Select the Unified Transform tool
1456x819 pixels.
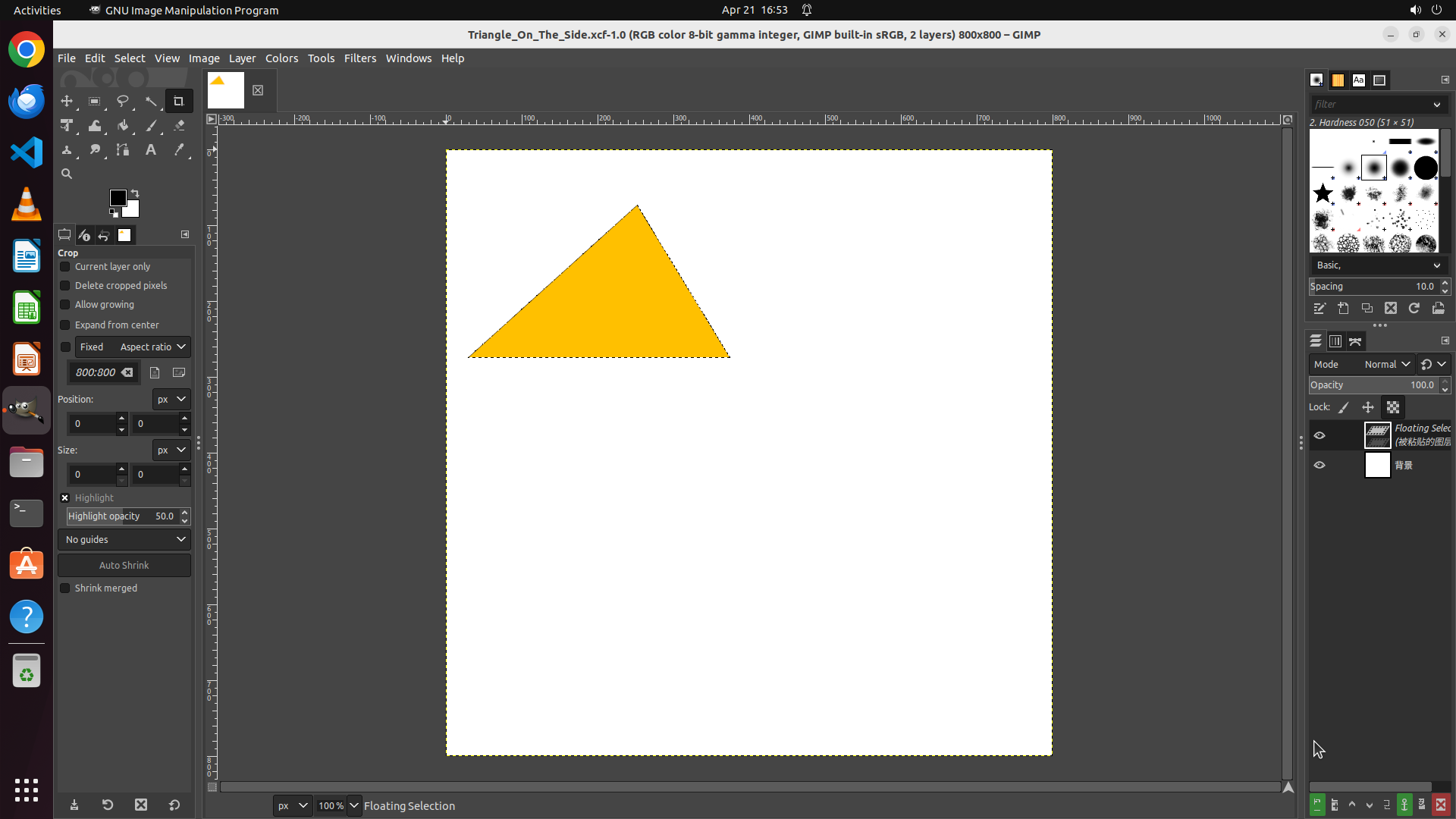(x=67, y=125)
